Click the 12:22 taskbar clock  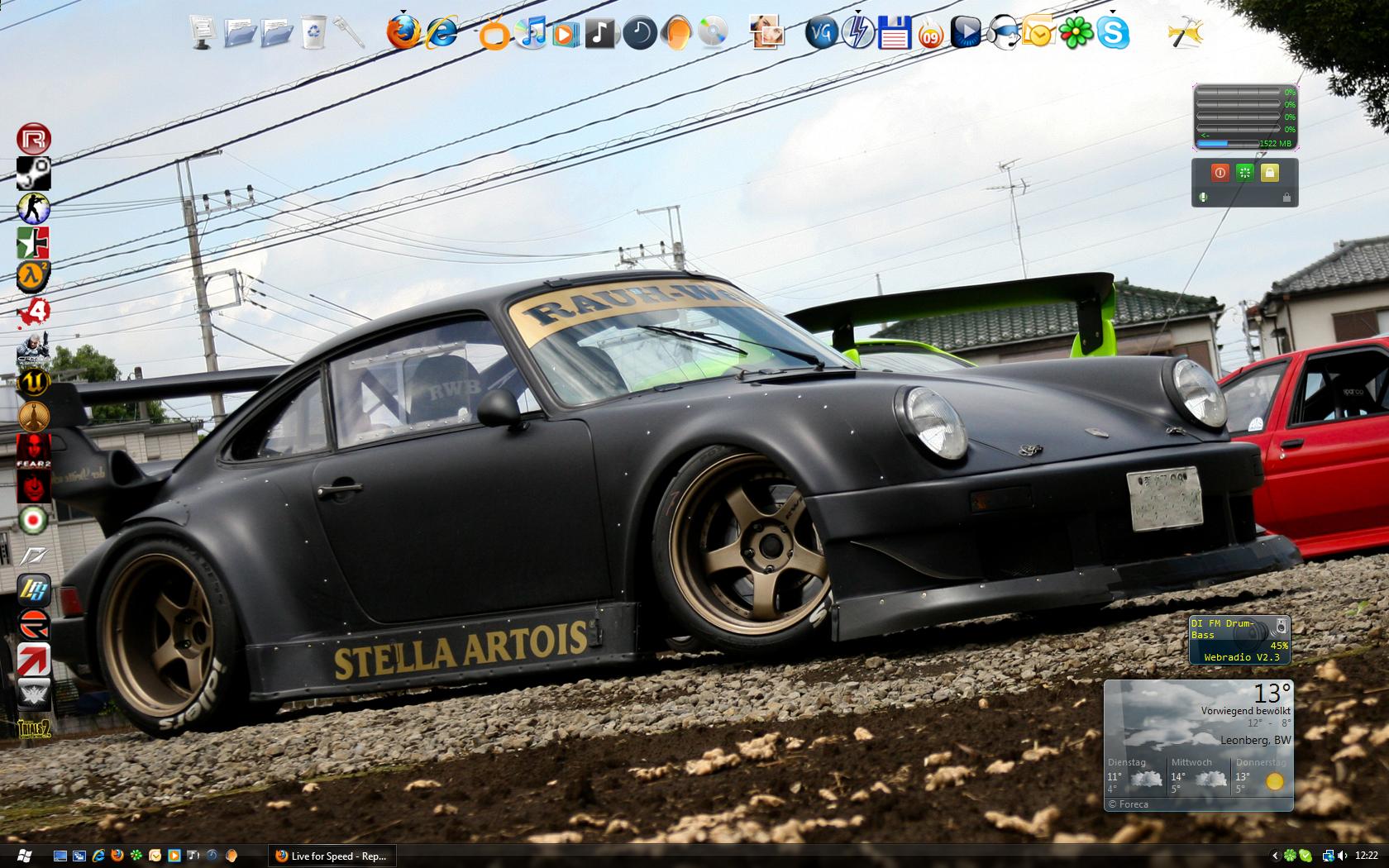(x=1367, y=856)
